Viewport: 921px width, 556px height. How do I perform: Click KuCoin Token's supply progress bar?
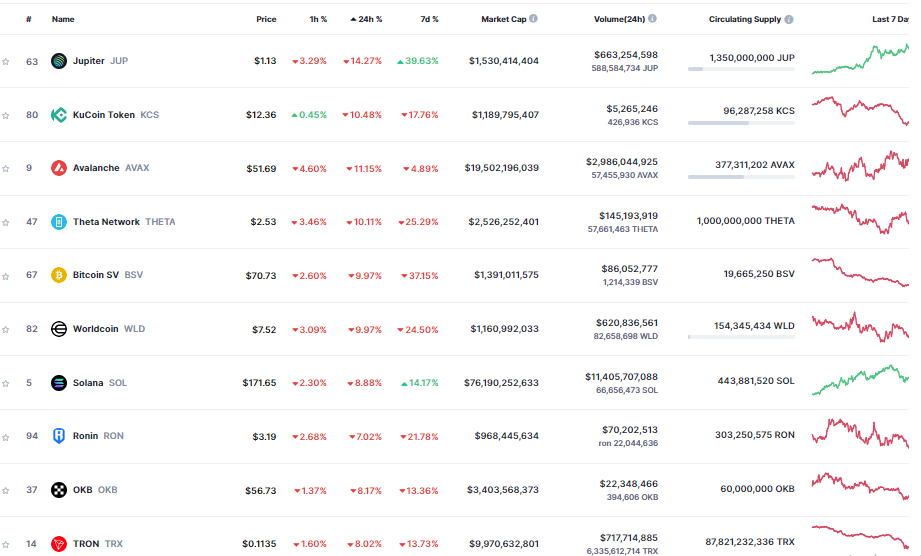coord(741,123)
